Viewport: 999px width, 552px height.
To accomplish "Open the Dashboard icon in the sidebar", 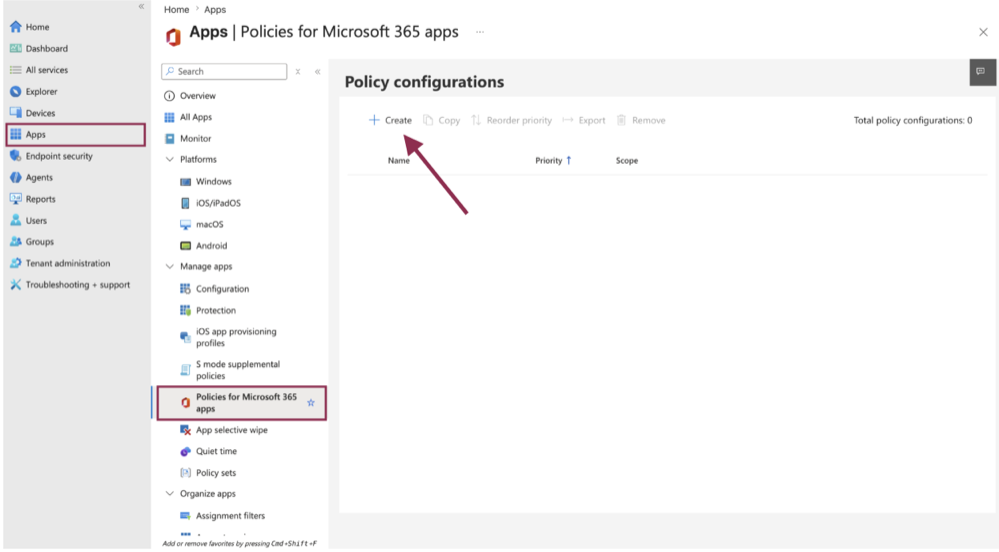I will click(x=15, y=48).
